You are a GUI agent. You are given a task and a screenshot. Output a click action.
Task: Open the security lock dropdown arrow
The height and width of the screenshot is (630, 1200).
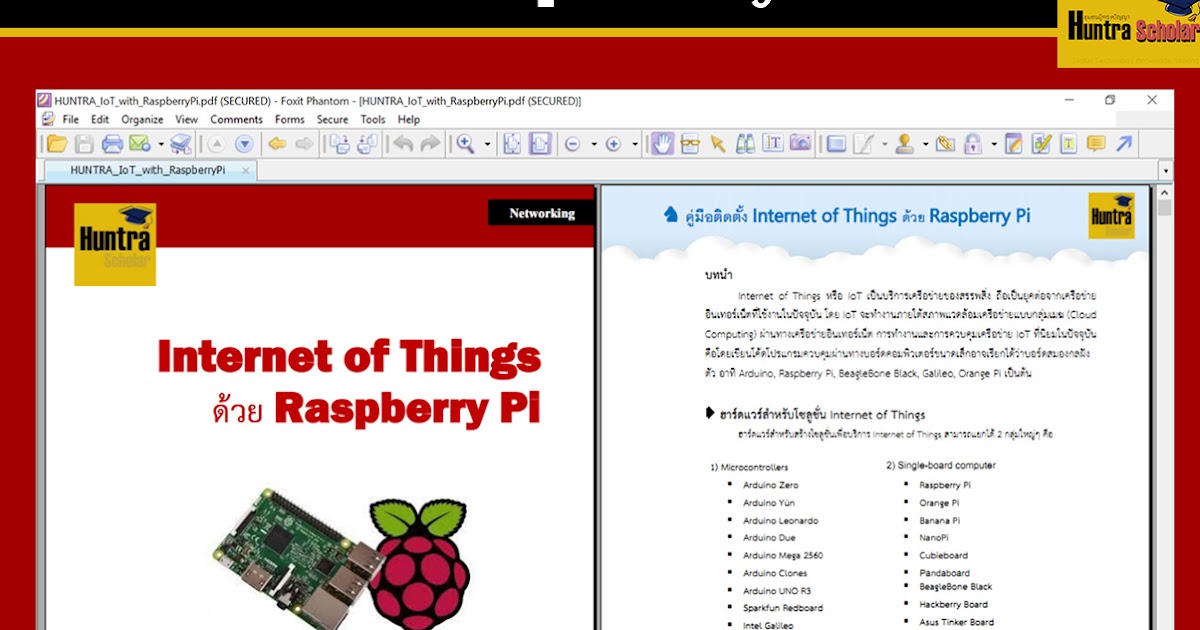pyautogui.click(x=993, y=144)
